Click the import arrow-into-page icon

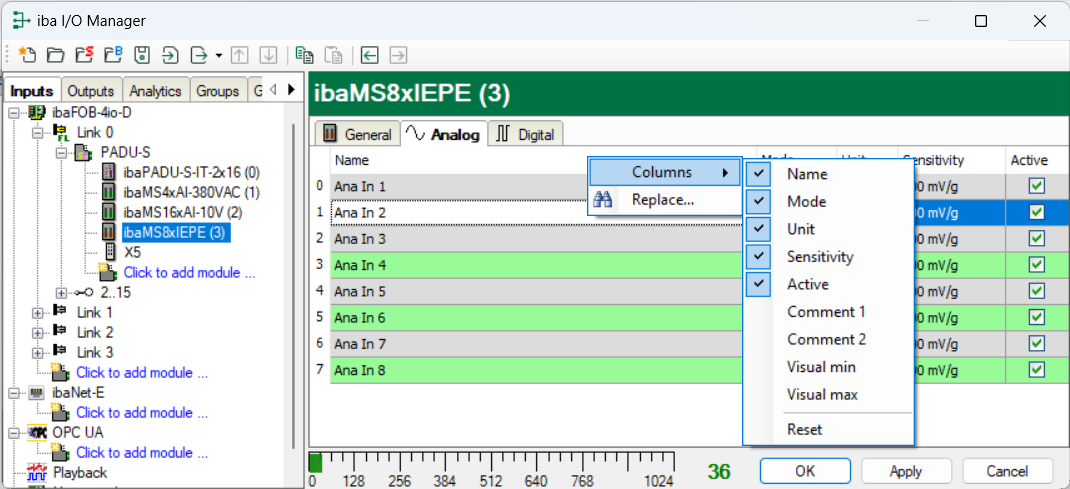[x=170, y=55]
